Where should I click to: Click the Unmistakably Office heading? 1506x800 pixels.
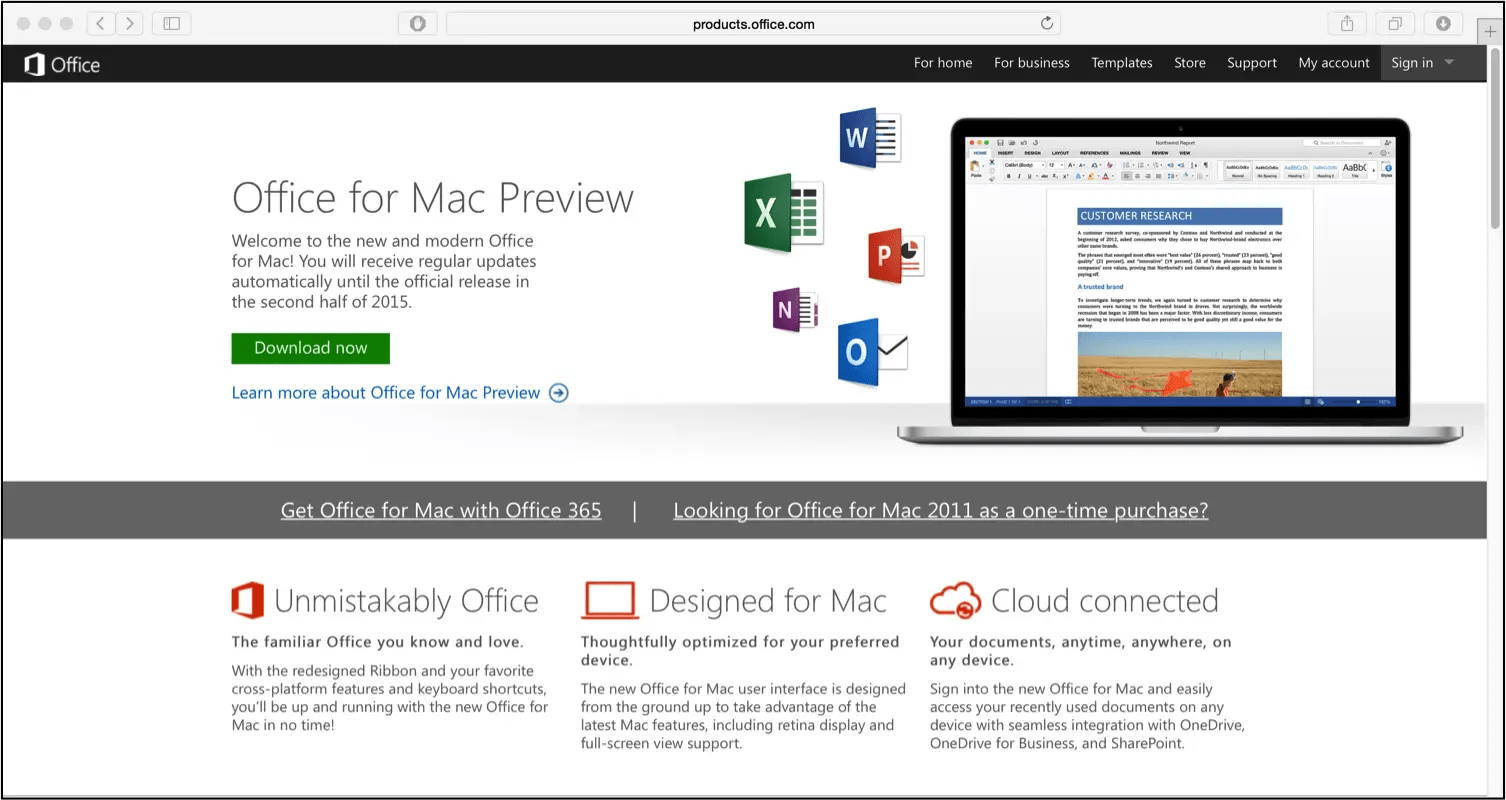406,601
